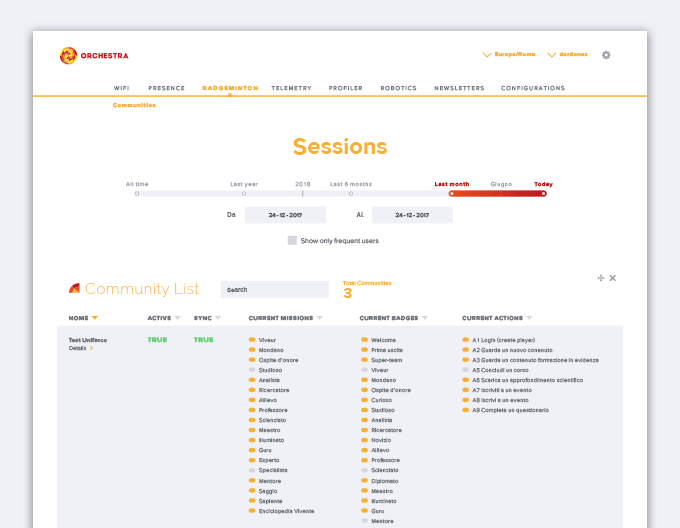Click the Community List search field
680x528 pixels.
274,289
